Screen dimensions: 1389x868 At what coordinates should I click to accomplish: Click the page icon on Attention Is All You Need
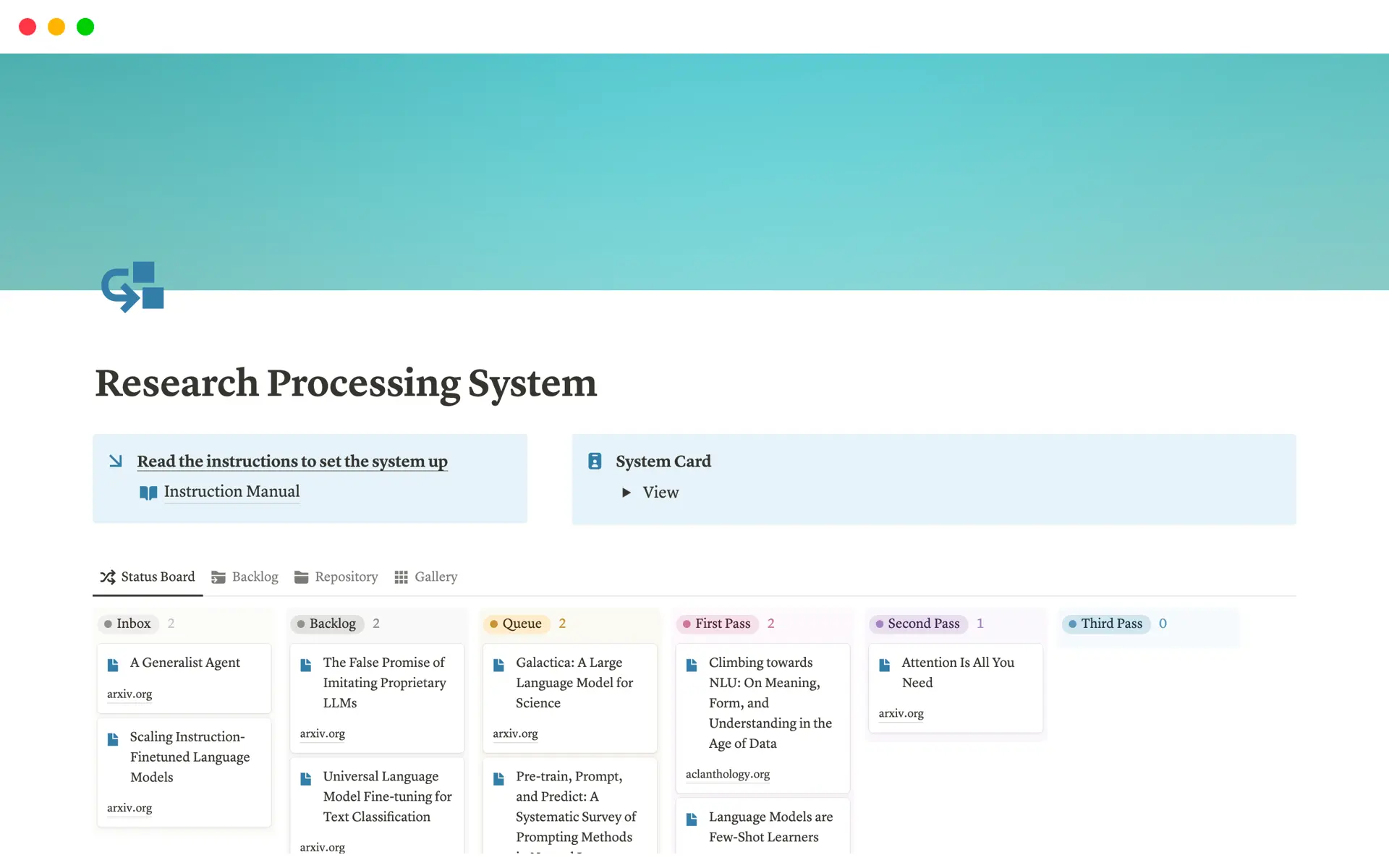tap(884, 663)
